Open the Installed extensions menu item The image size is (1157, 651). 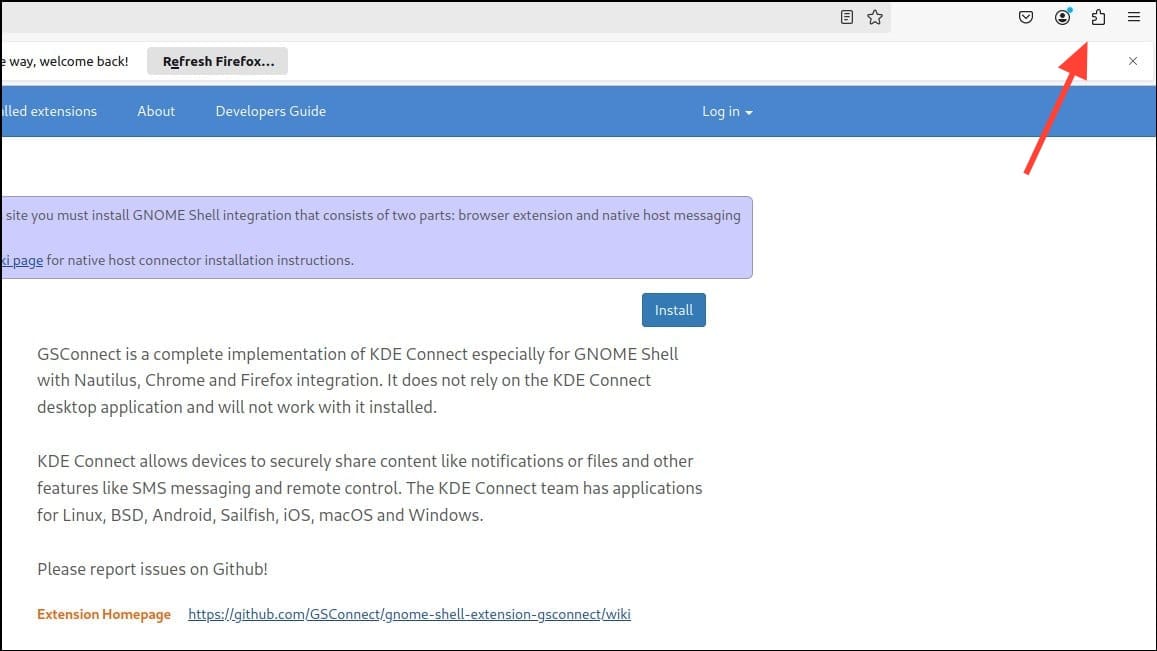click(49, 111)
